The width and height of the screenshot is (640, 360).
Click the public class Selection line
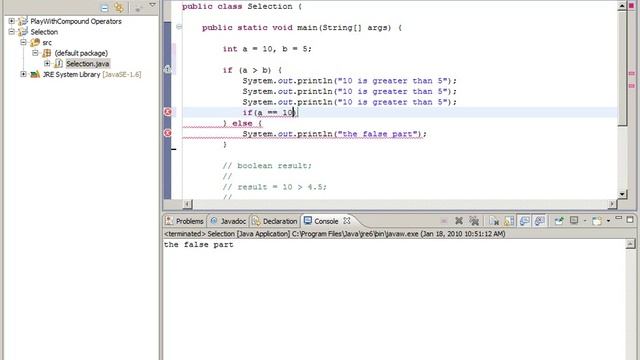pyautogui.click(x=242, y=7)
